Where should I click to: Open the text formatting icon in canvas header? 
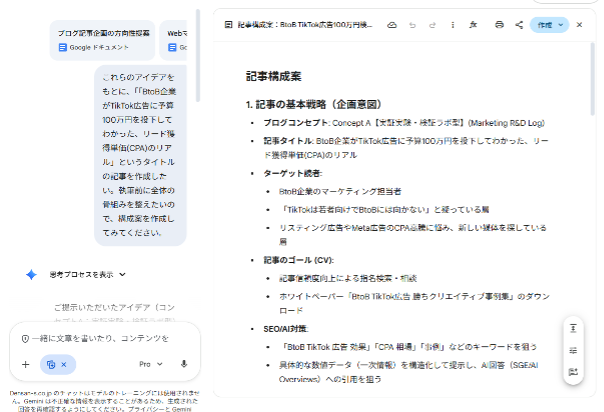[x=473, y=25]
